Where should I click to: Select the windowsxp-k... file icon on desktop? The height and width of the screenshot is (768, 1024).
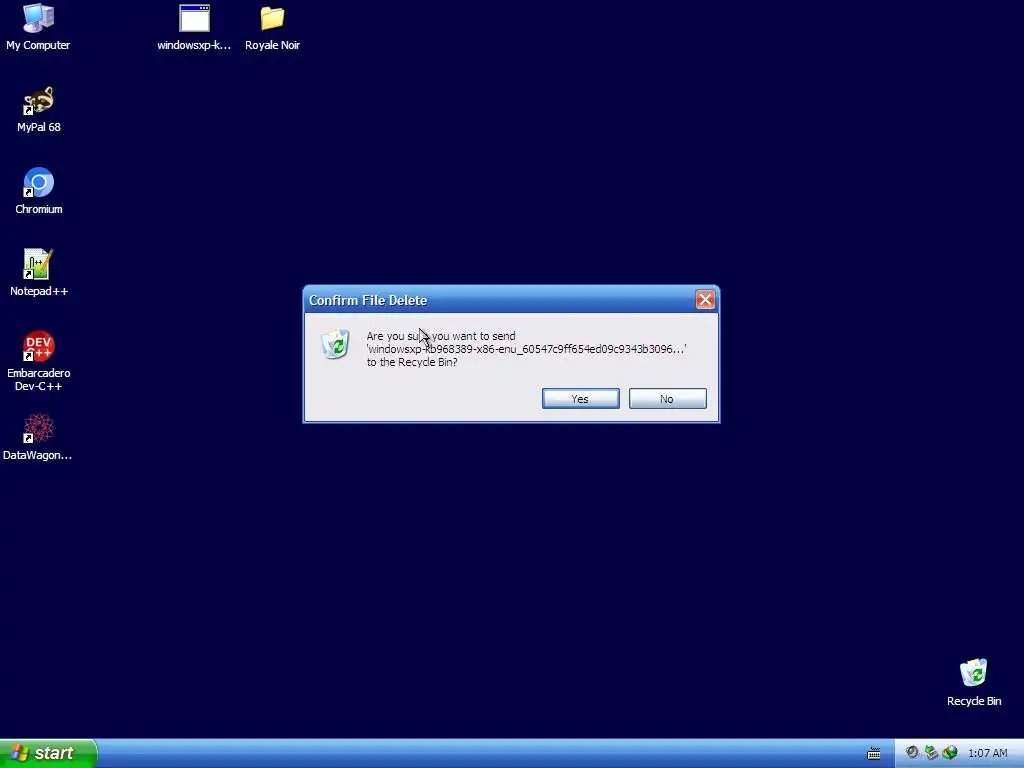[194, 27]
